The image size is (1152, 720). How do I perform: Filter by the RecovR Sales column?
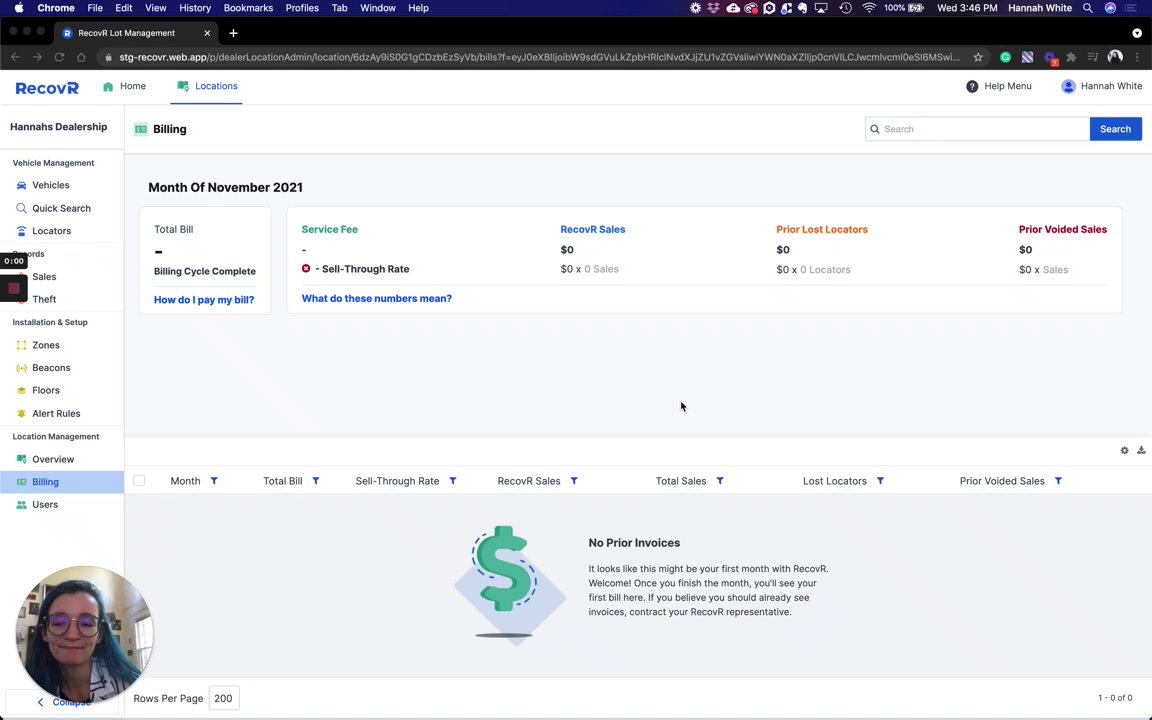pyautogui.click(x=574, y=480)
